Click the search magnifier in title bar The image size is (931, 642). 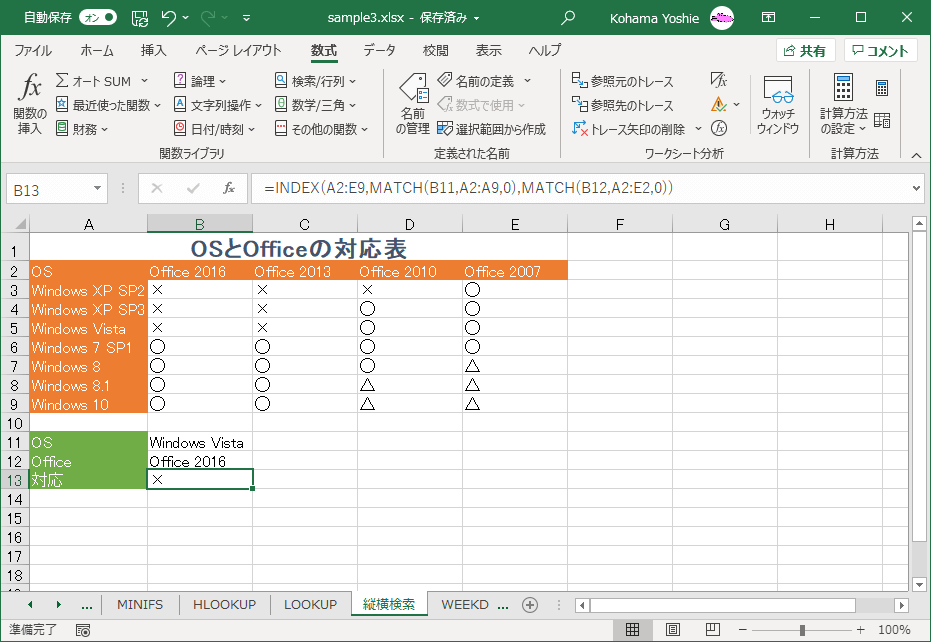[x=568, y=18]
